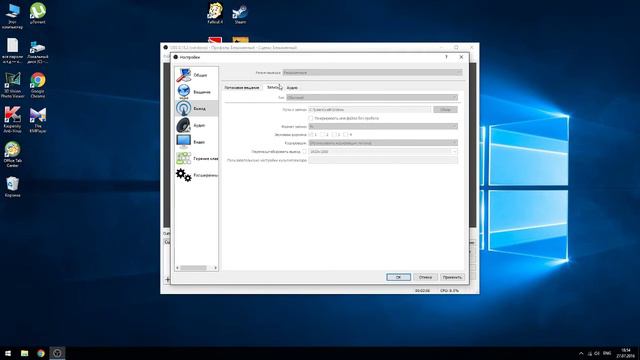
Task: Click the custom muxer settings input field
Action: pos(383,160)
